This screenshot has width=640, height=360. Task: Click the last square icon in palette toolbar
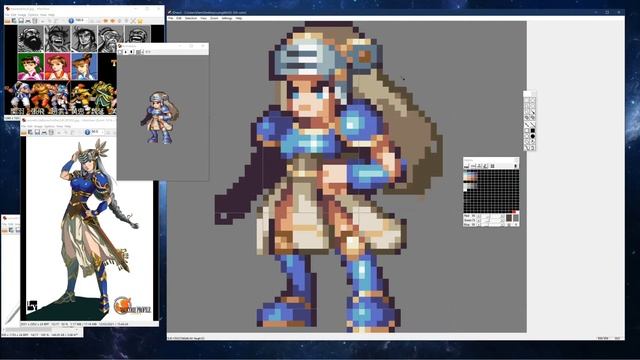pos(492,166)
